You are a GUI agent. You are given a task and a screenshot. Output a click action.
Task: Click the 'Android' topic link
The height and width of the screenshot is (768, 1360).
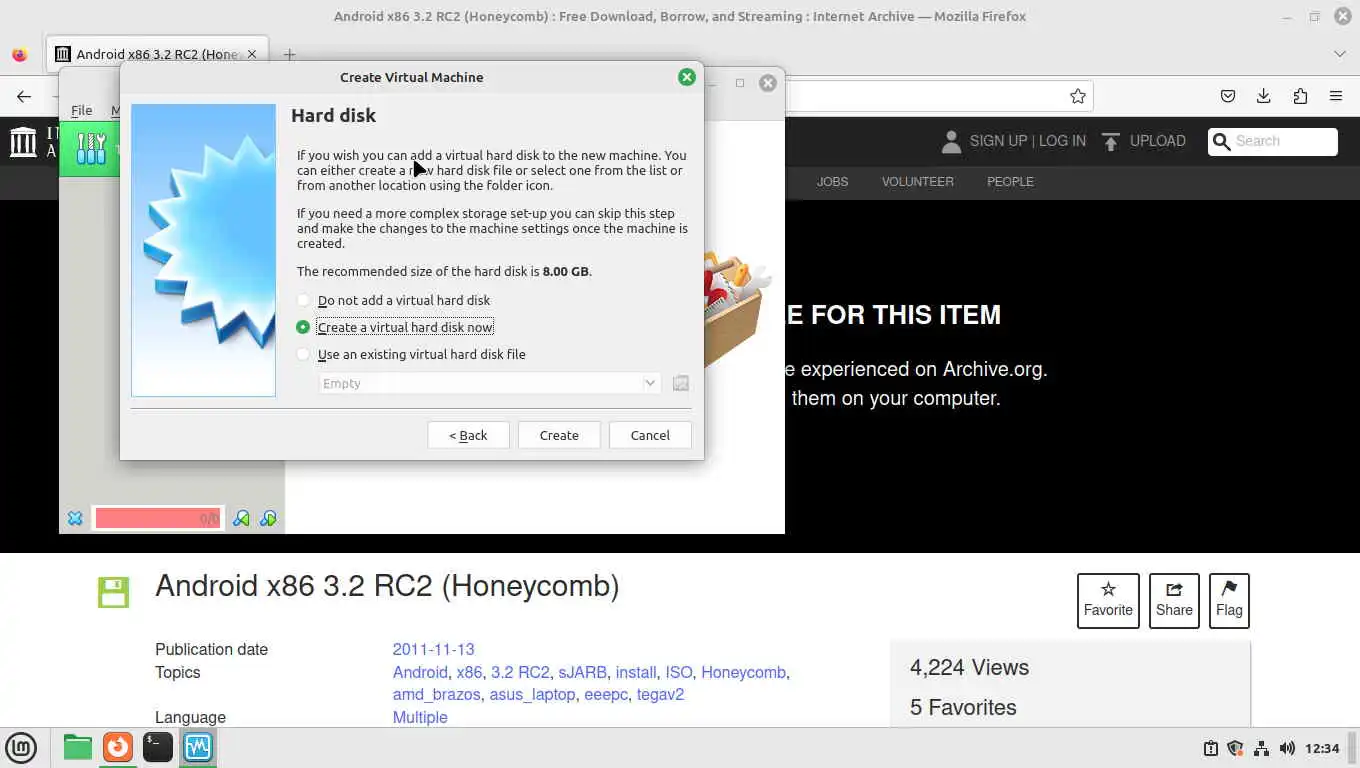click(x=420, y=672)
